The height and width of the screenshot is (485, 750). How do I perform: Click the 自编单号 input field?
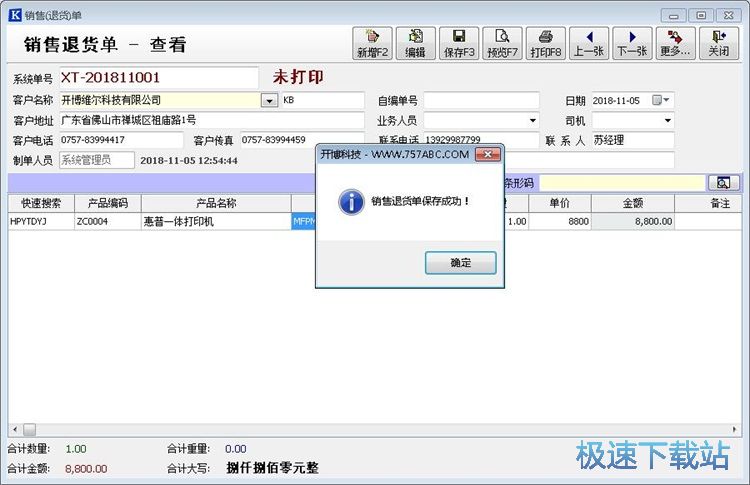point(481,100)
